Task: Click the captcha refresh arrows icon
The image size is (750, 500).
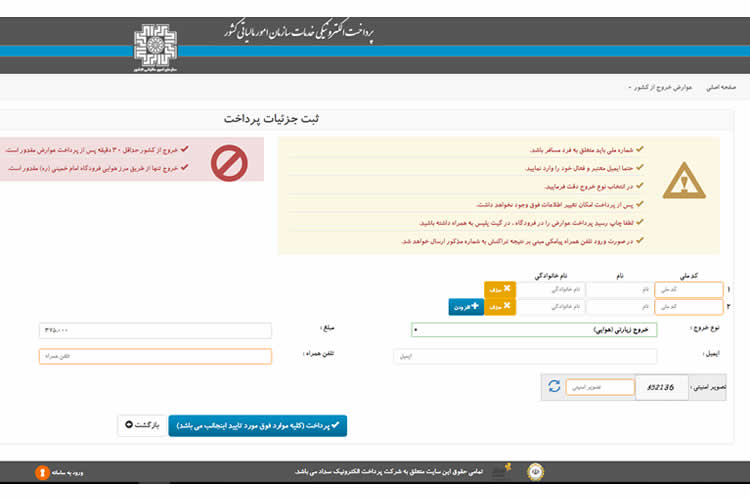Action: click(554, 386)
